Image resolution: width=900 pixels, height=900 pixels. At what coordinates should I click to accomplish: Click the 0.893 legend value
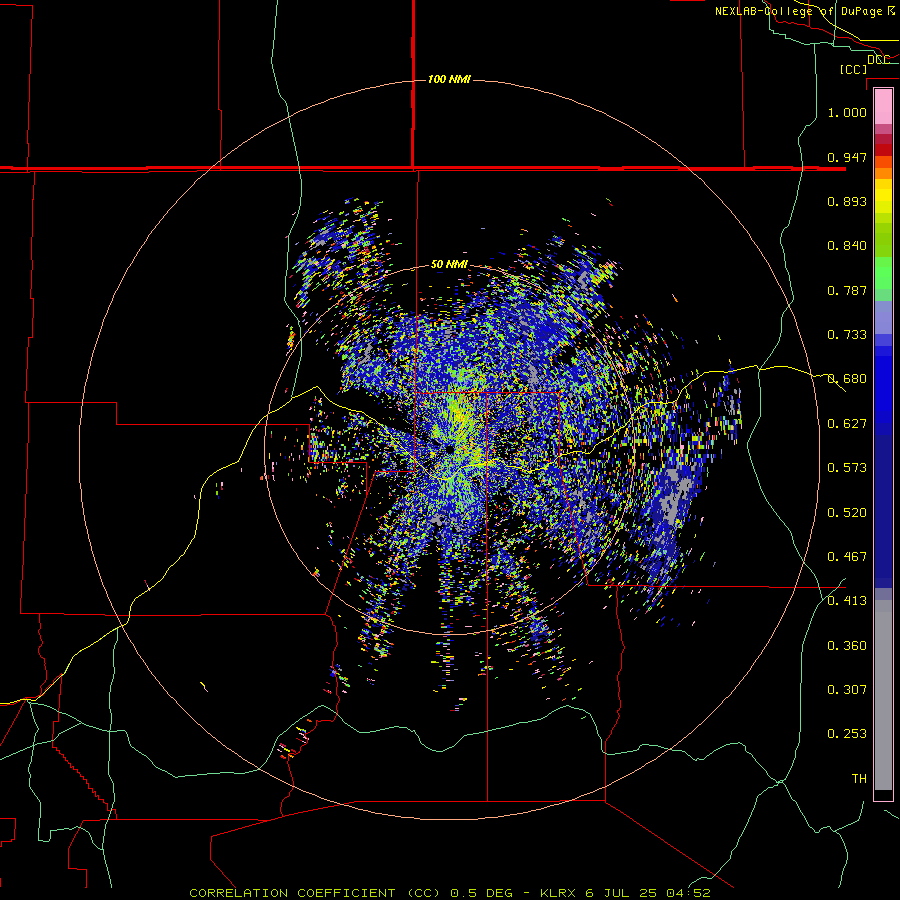tap(847, 201)
